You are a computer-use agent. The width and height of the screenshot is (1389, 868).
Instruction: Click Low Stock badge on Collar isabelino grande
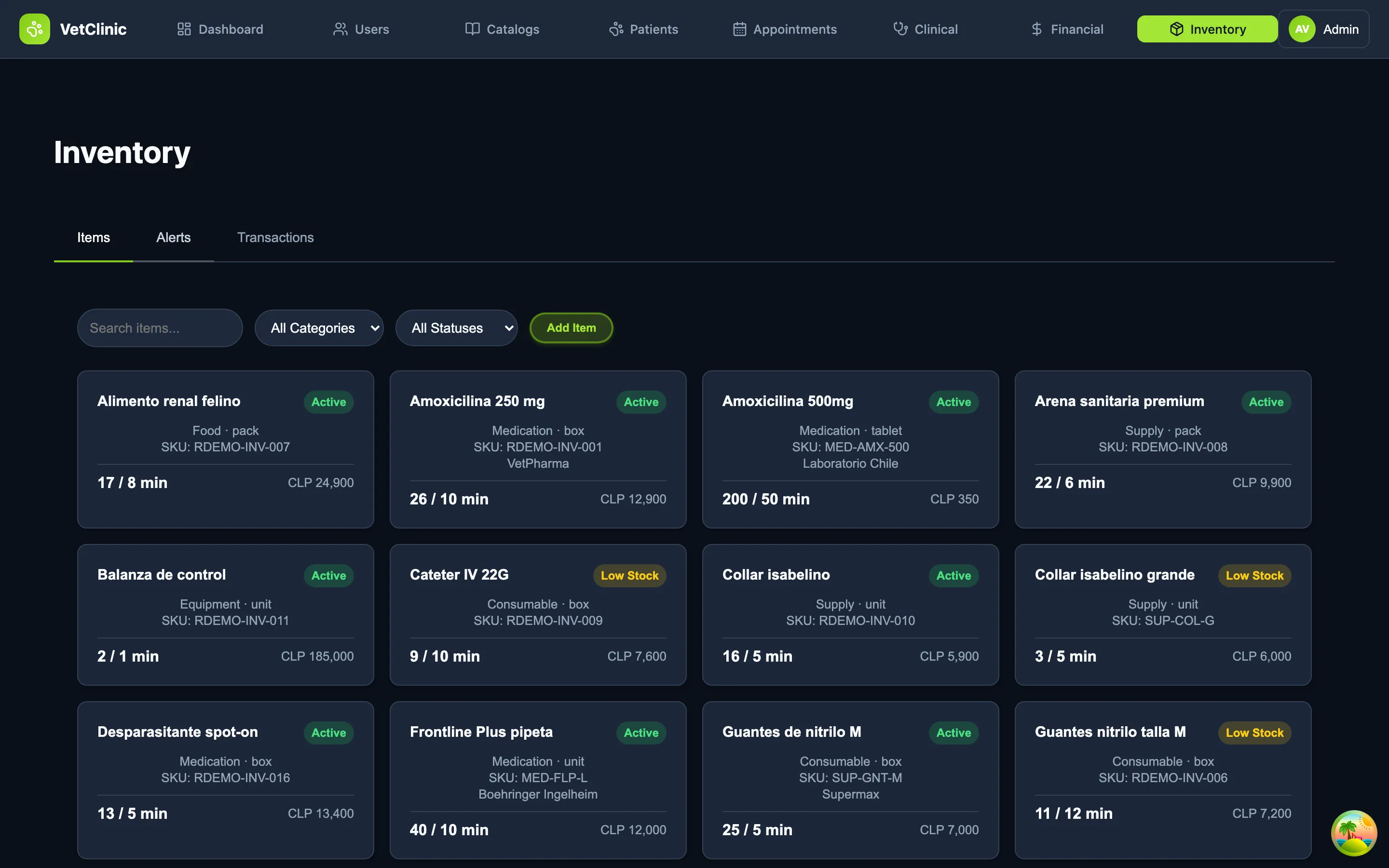[x=1254, y=575]
